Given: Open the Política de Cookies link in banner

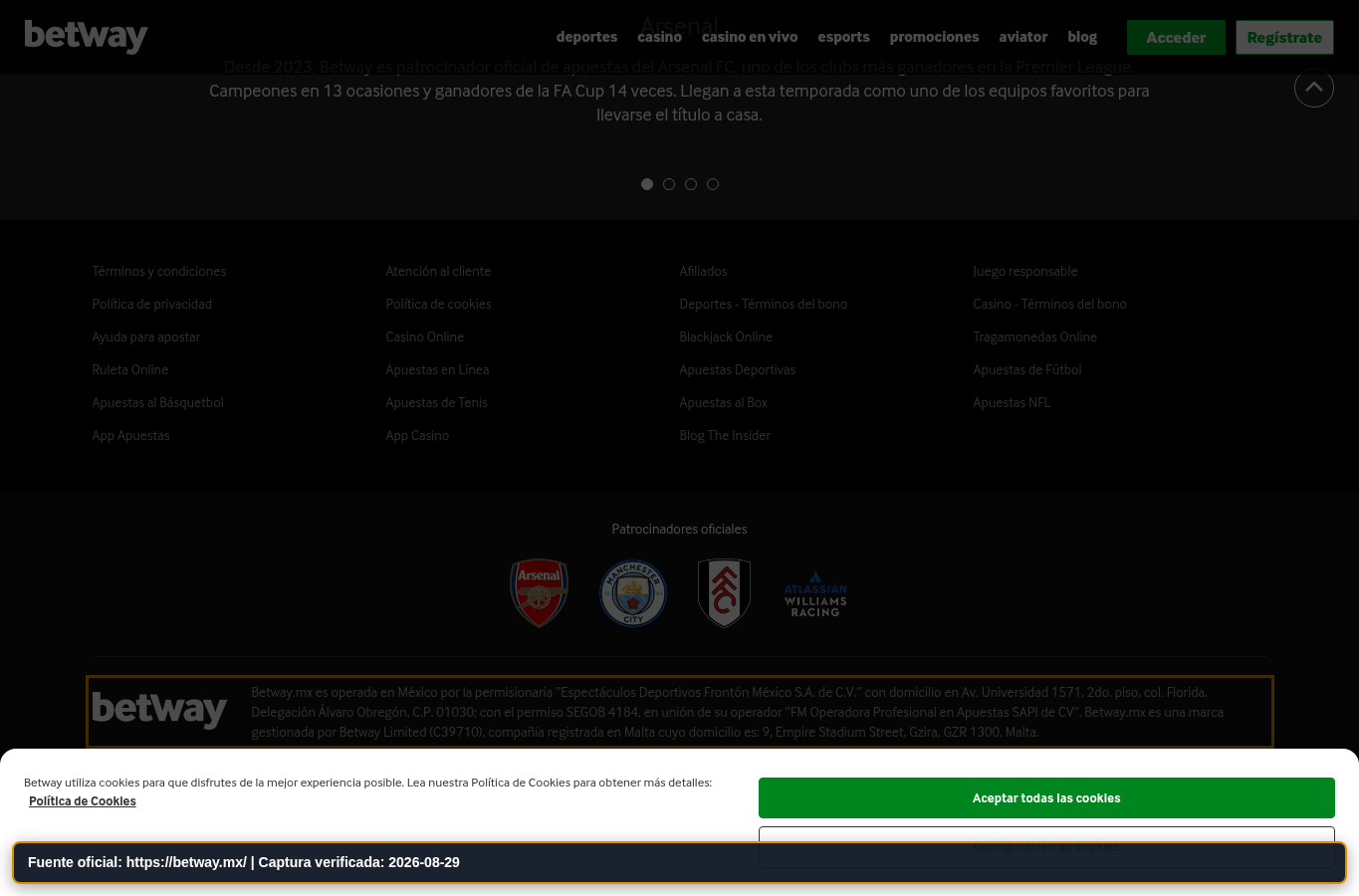Looking at the screenshot, I should (83, 801).
